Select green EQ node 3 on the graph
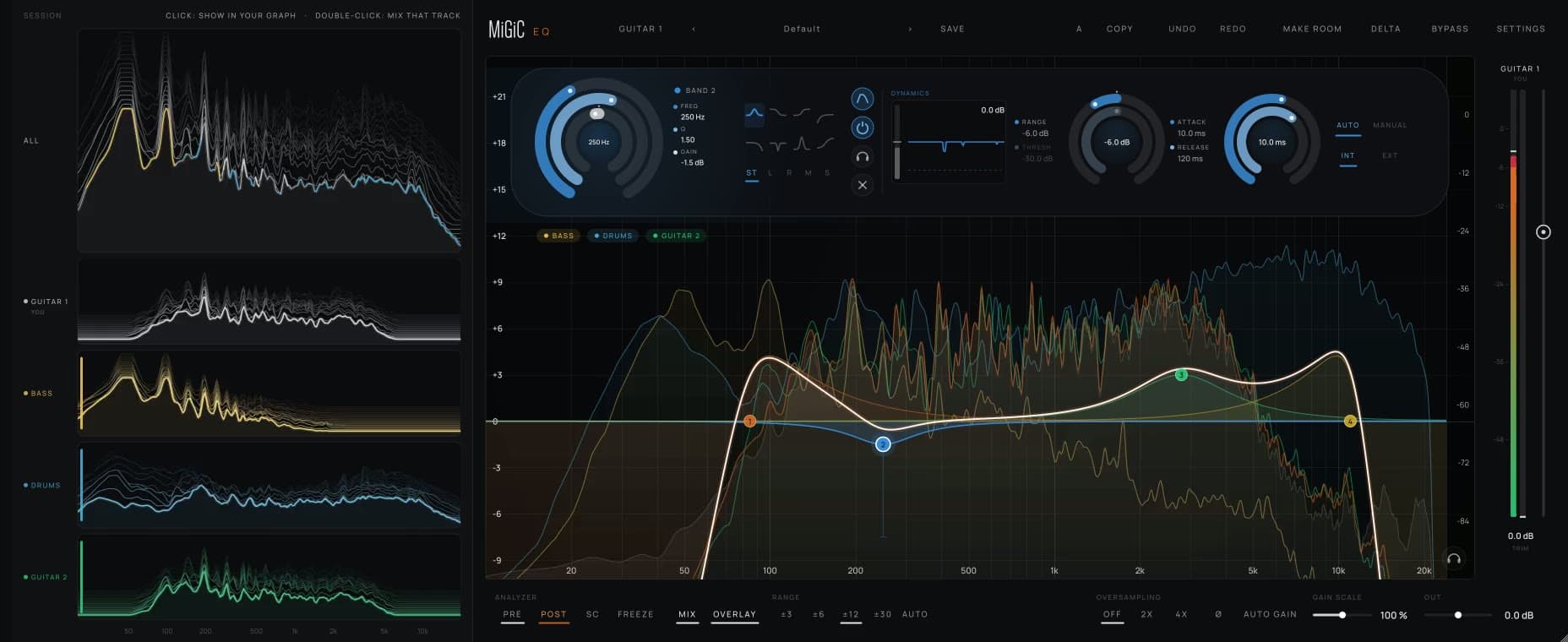This screenshot has height=642, width=1568. click(1181, 375)
